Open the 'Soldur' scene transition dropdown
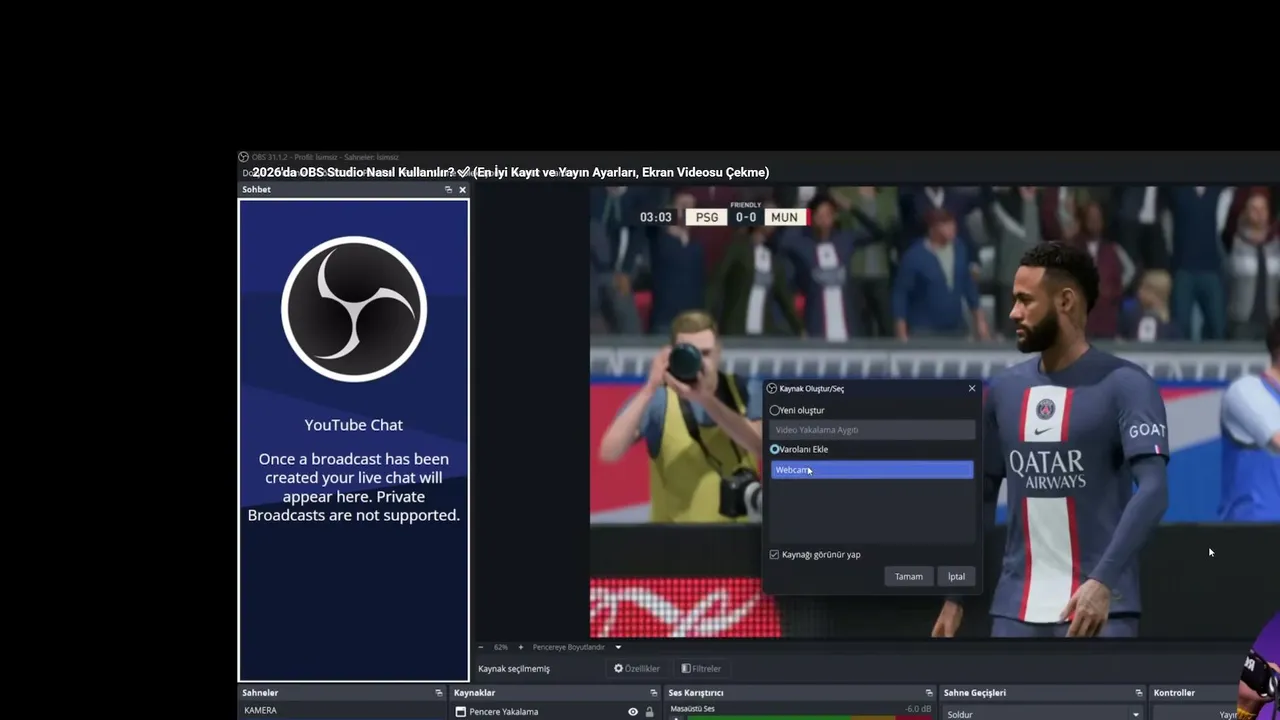The width and height of the screenshot is (1280, 720). (1043, 713)
